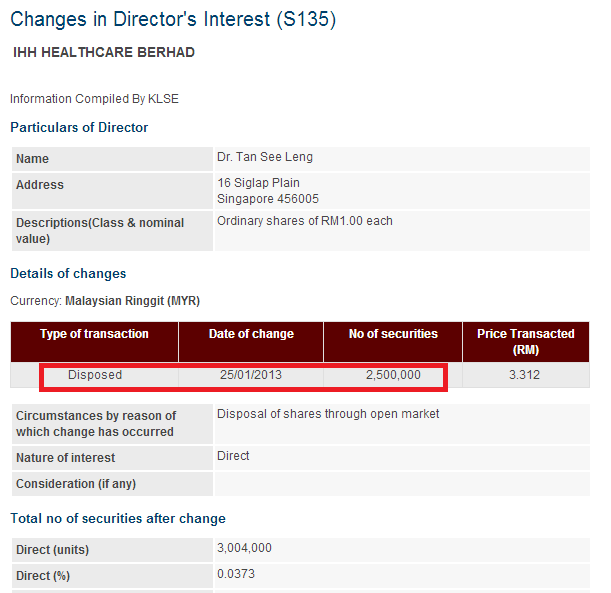Viewport: 611px width, 593px height.
Task: Click the address '16 Siglap Plain'
Action: click(x=258, y=183)
